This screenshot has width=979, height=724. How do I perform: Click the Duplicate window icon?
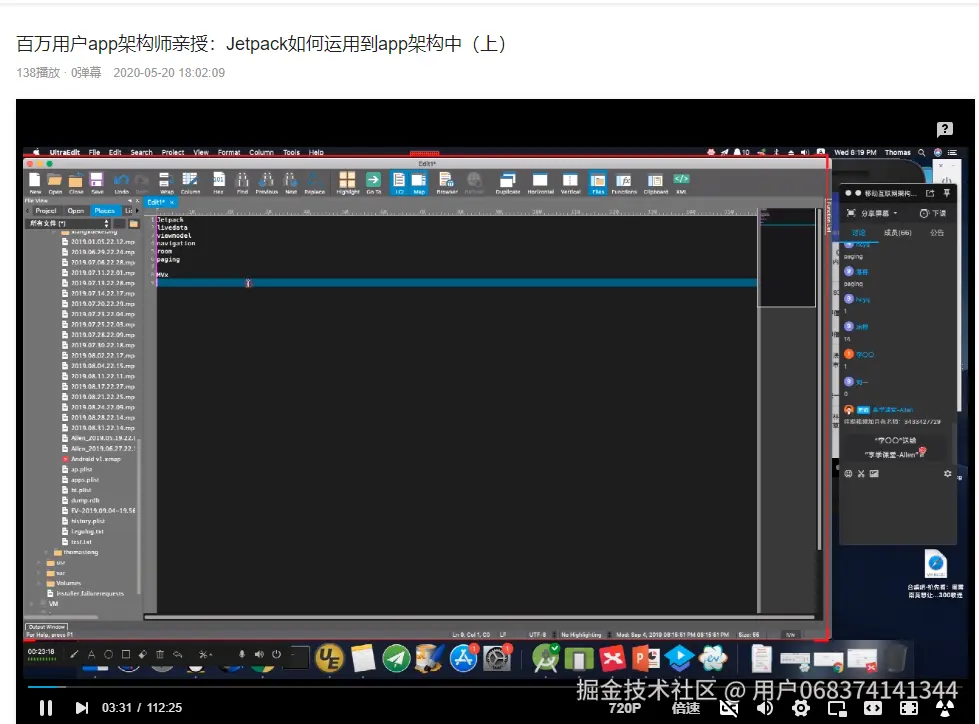pos(508,182)
